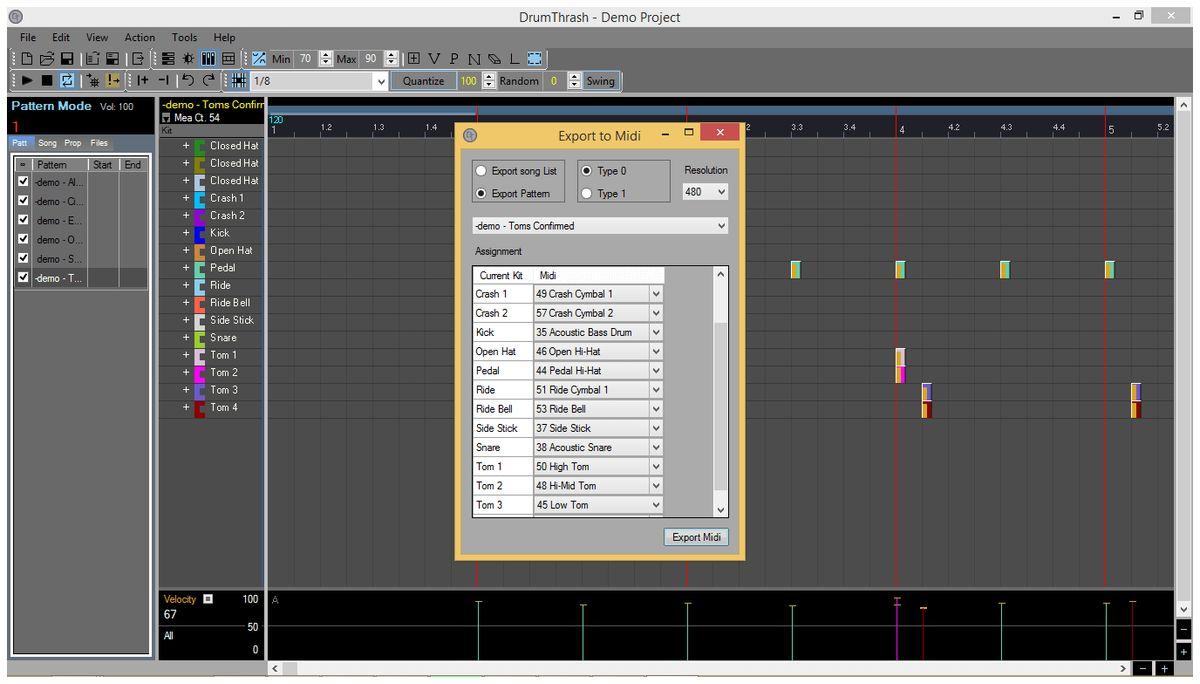
Task: Uncheck the '-demo - Al...' pattern checkbox
Action: [24, 182]
